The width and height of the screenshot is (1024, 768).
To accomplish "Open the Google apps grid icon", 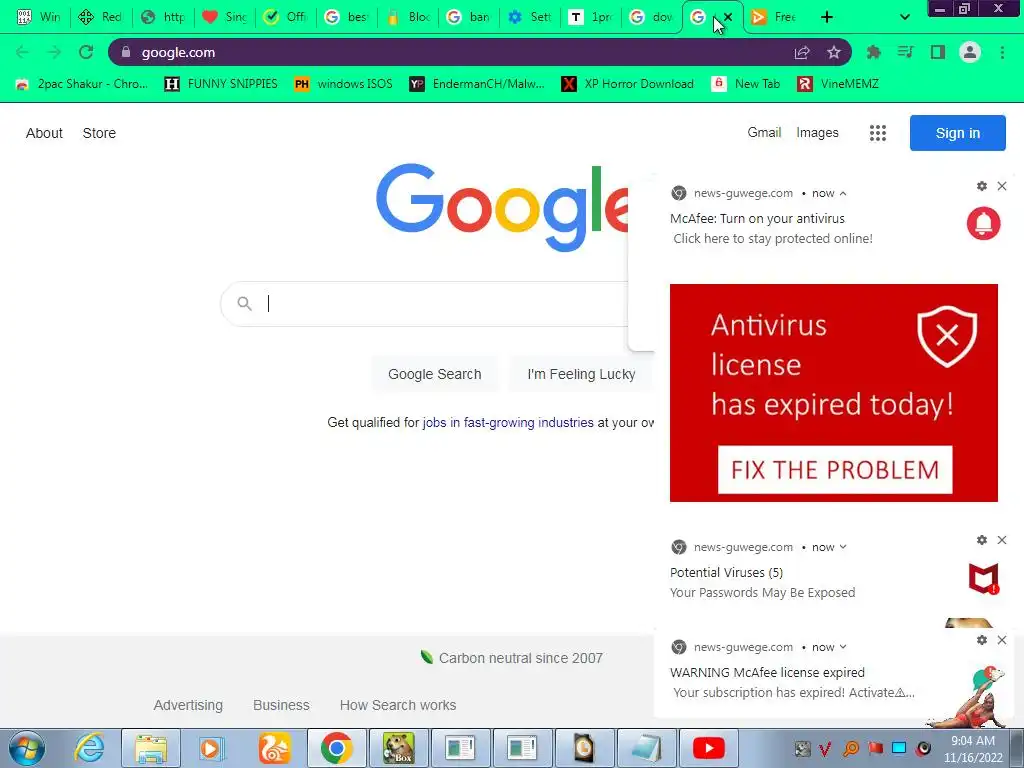I will coord(878,133).
